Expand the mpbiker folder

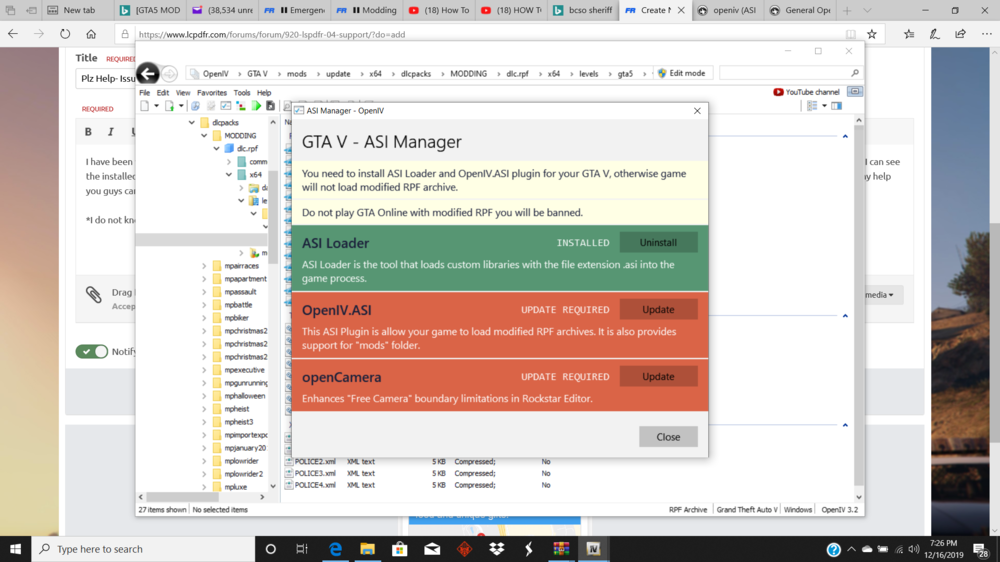point(204,318)
